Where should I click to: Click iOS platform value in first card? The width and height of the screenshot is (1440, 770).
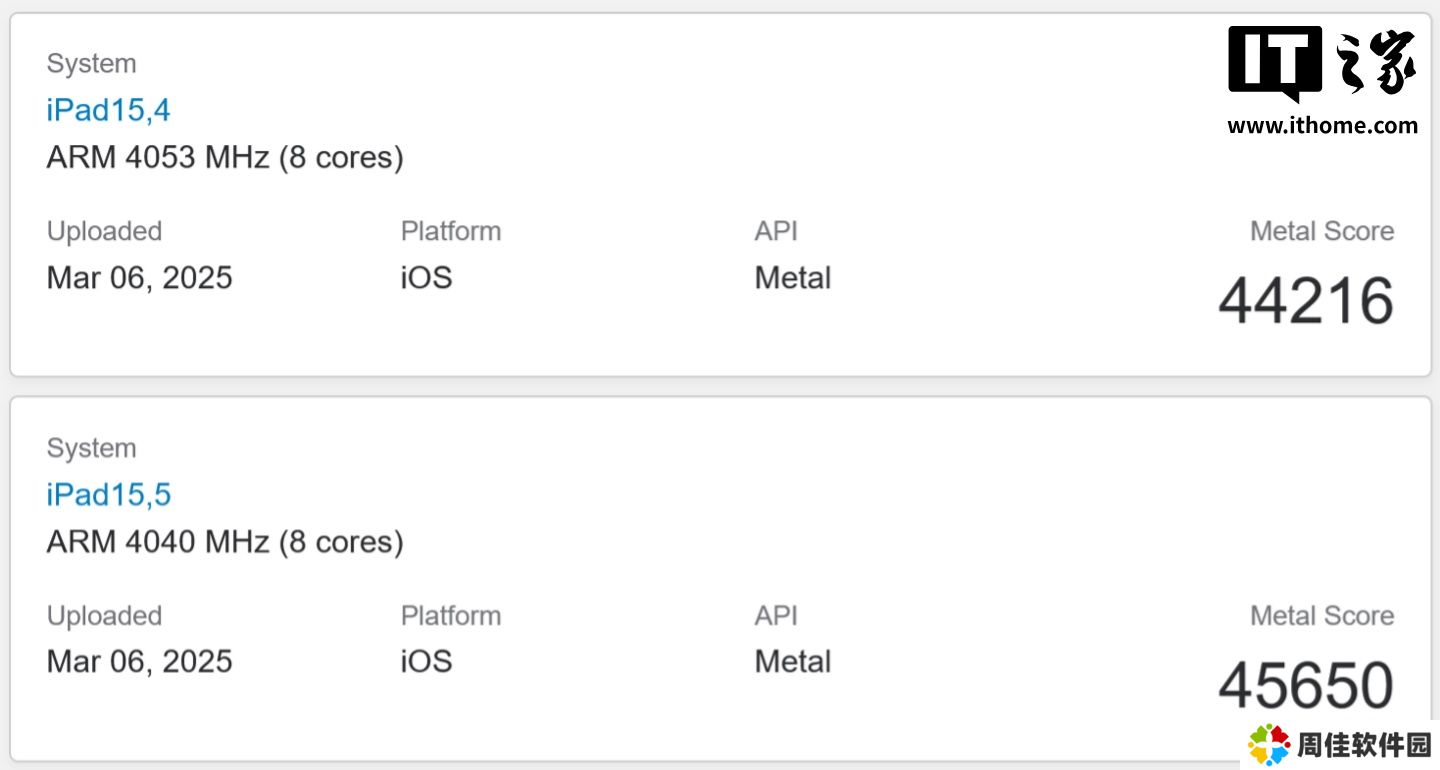point(426,277)
